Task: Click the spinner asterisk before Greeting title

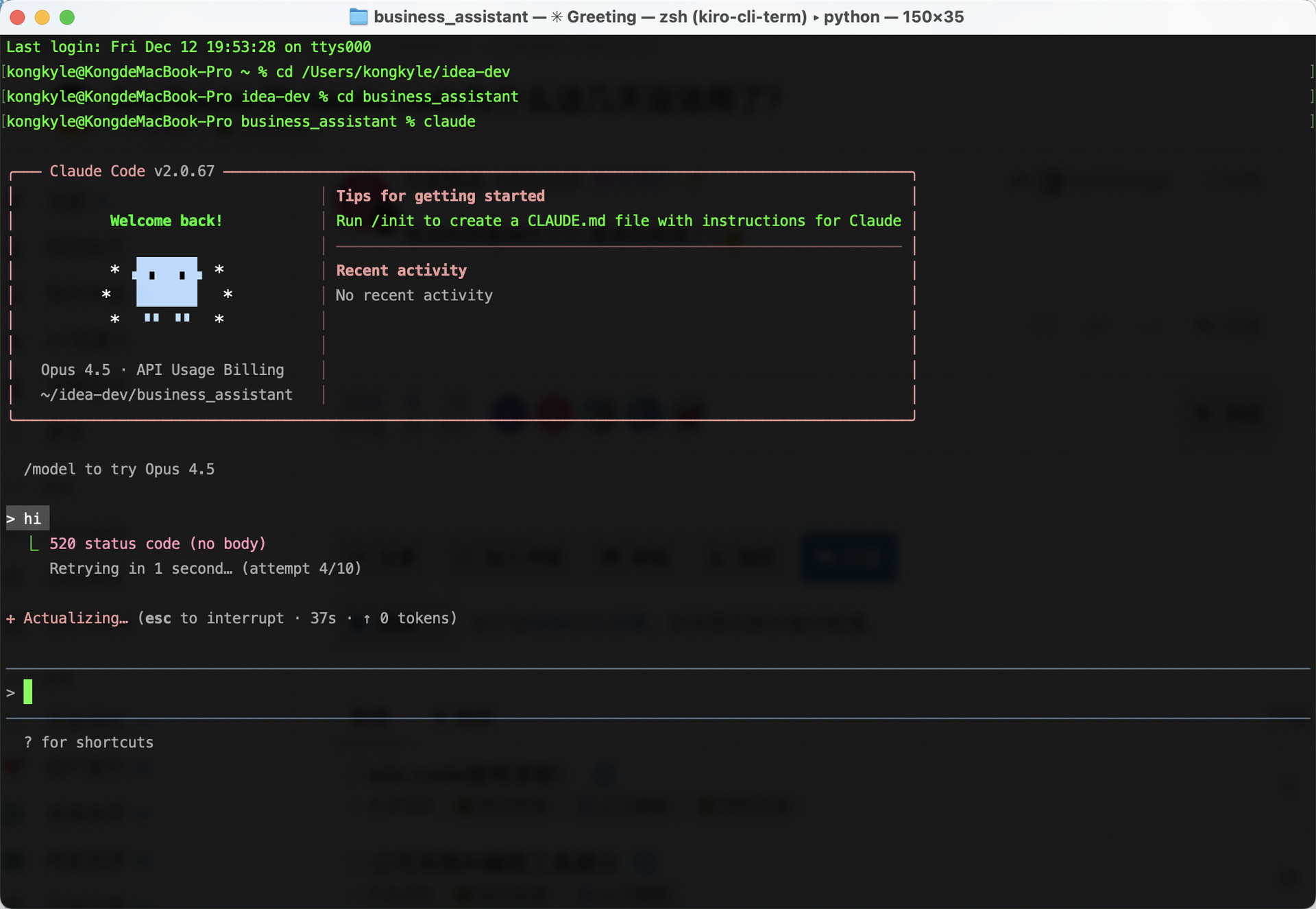Action: pyautogui.click(x=557, y=17)
